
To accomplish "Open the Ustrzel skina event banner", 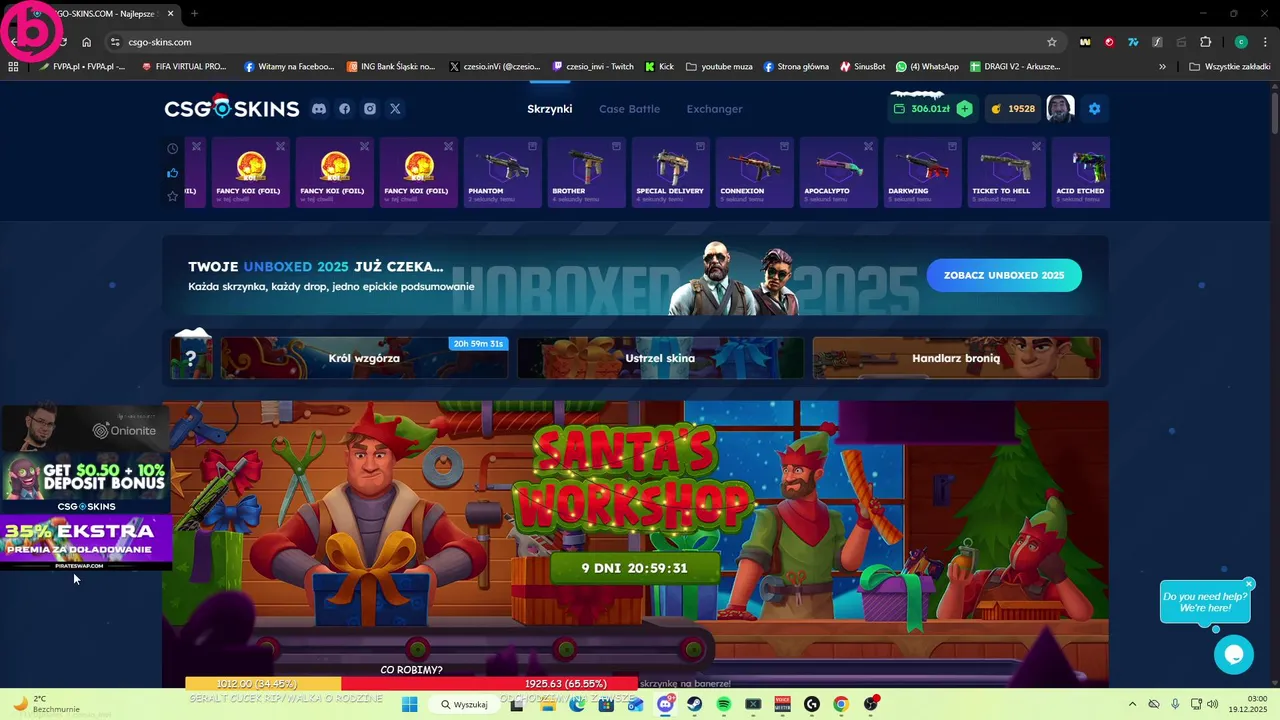I will [x=660, y=358].
